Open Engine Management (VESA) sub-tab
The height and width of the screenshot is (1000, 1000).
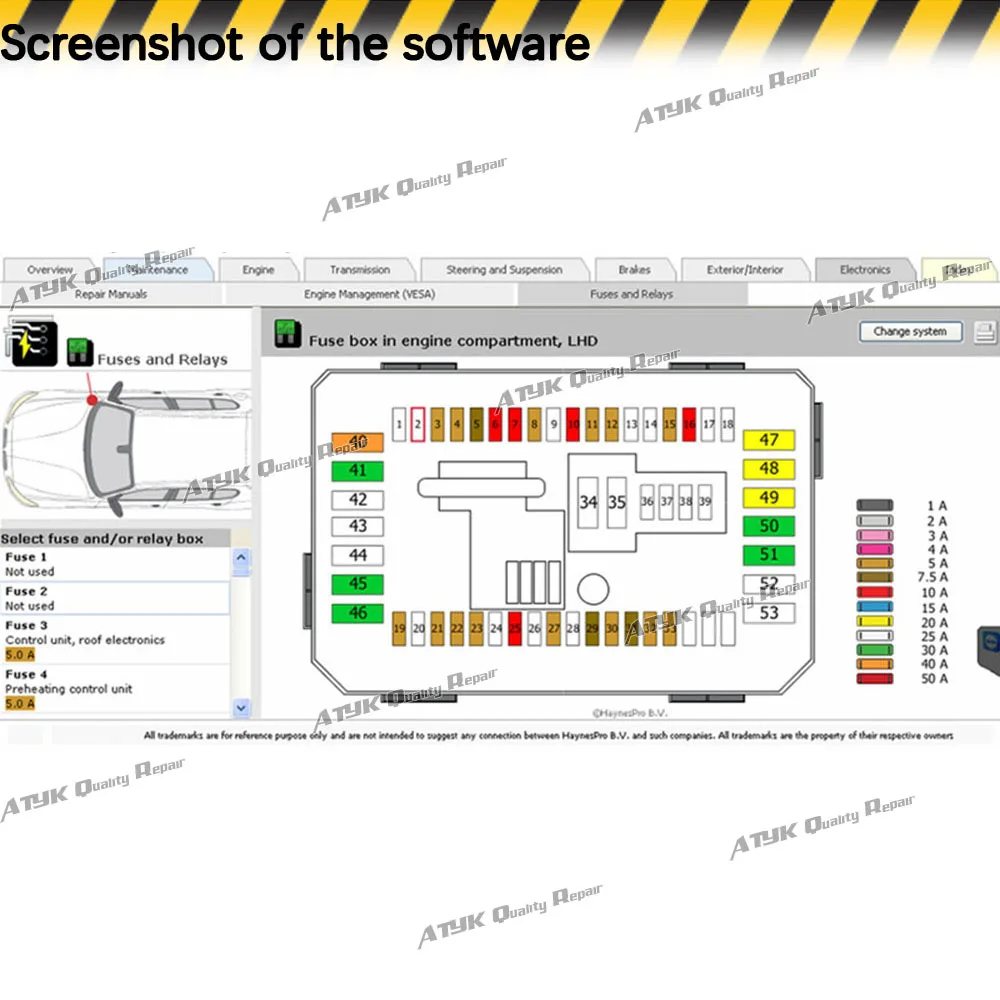pos(369,294)
